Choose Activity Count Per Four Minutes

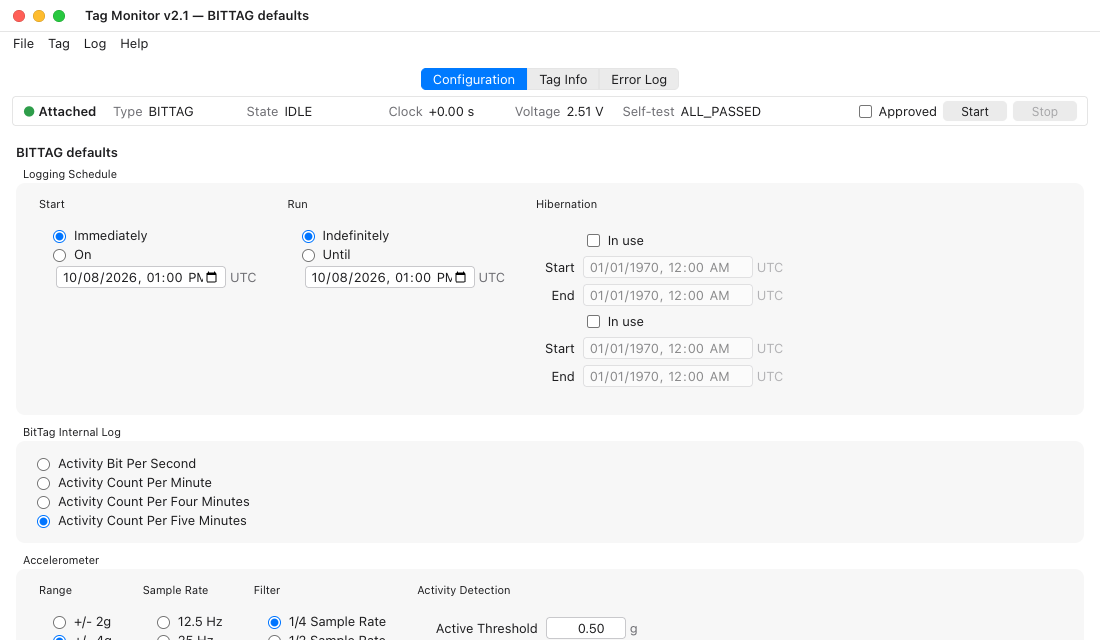pyautogui.click(x=43, y=502)
